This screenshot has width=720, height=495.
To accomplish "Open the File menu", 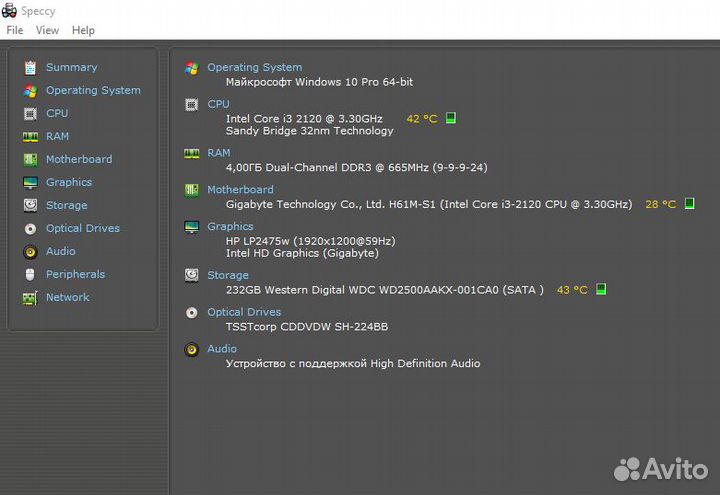I will (15, 30).
